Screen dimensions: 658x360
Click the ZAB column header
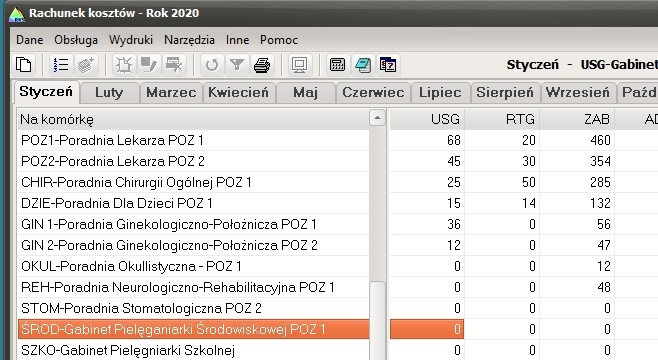tap(577, 119)
